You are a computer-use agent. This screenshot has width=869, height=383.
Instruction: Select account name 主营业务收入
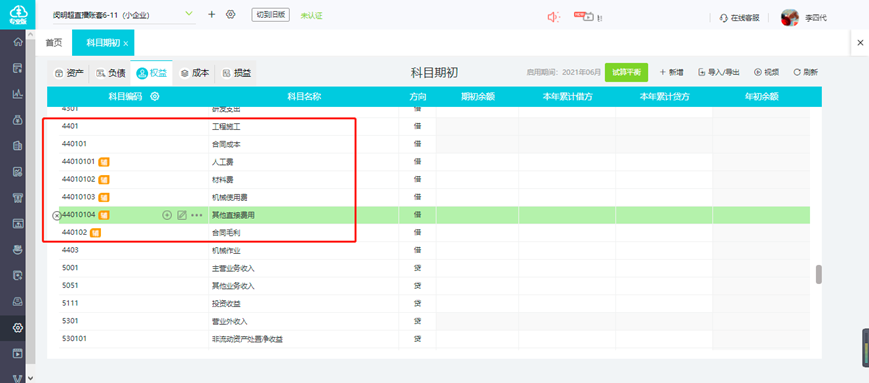pos(233,268)
